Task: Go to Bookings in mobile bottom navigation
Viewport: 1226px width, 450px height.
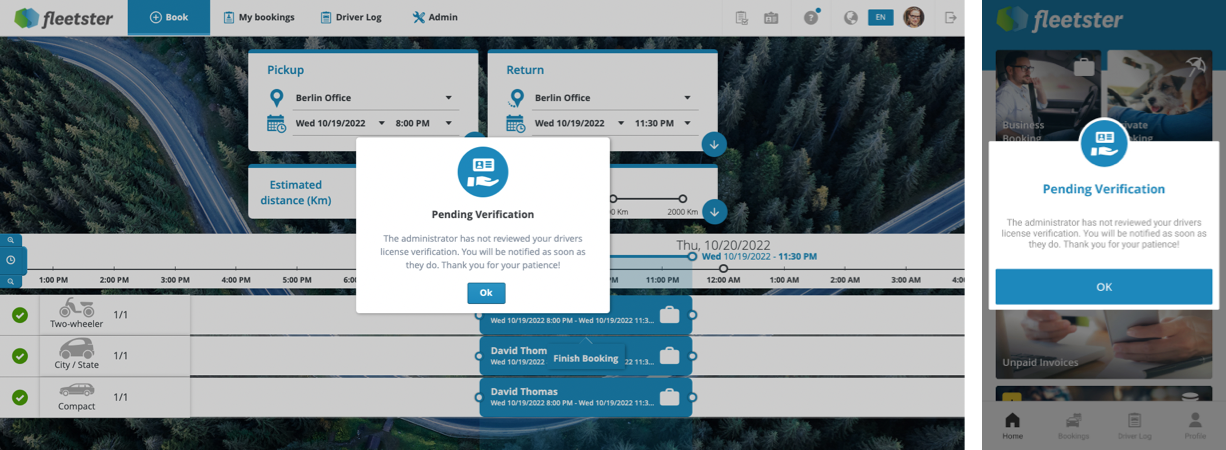Action: [x=1074, y=426]
